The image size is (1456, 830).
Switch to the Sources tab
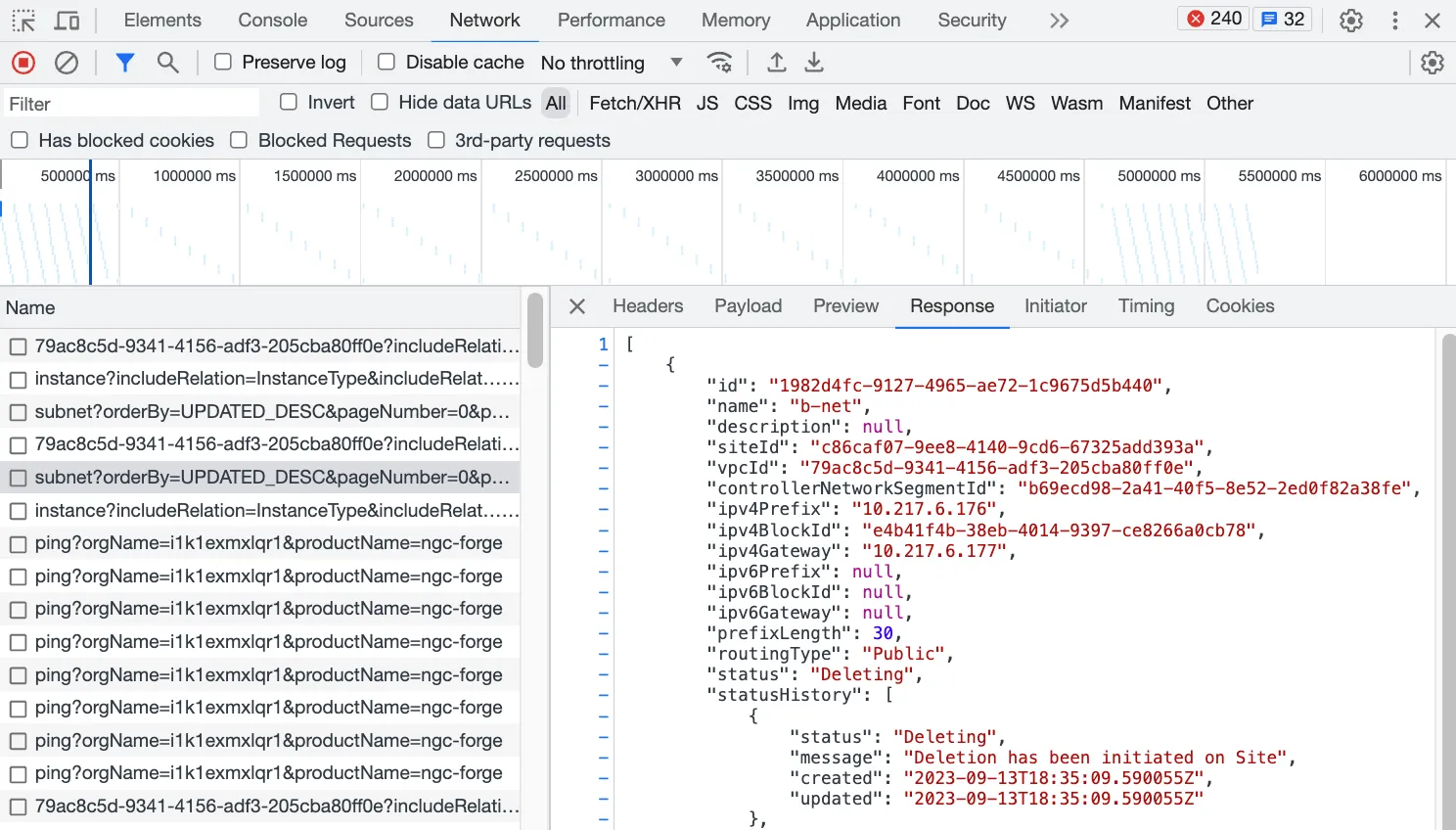click(x=379, y=21)
